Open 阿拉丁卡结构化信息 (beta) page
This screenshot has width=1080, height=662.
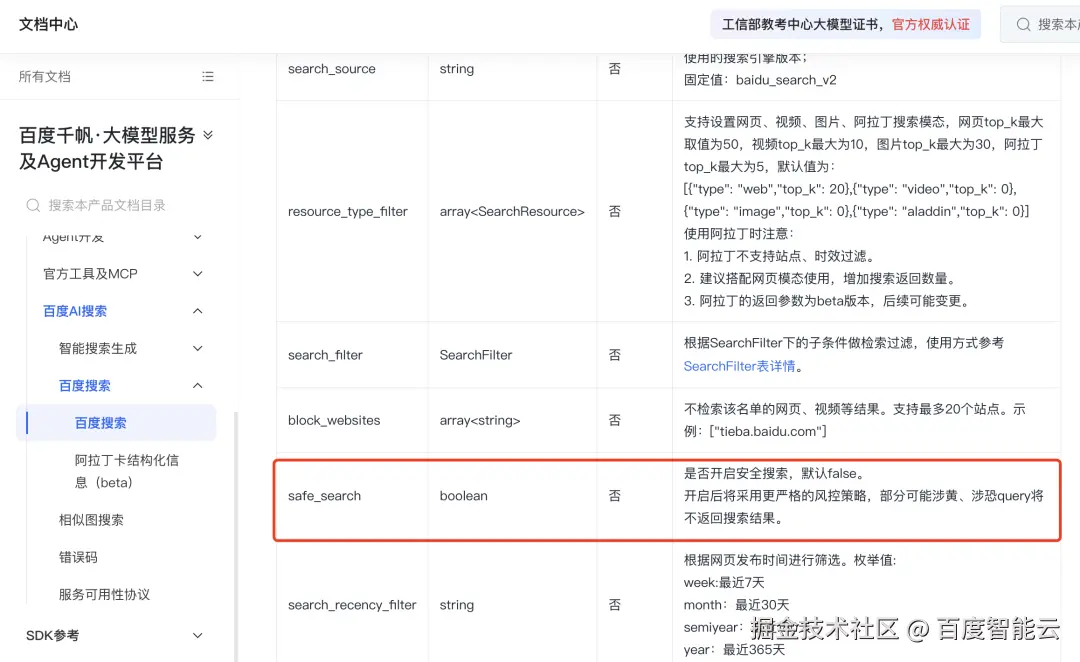pyautogui.click(x=127, y=471)
